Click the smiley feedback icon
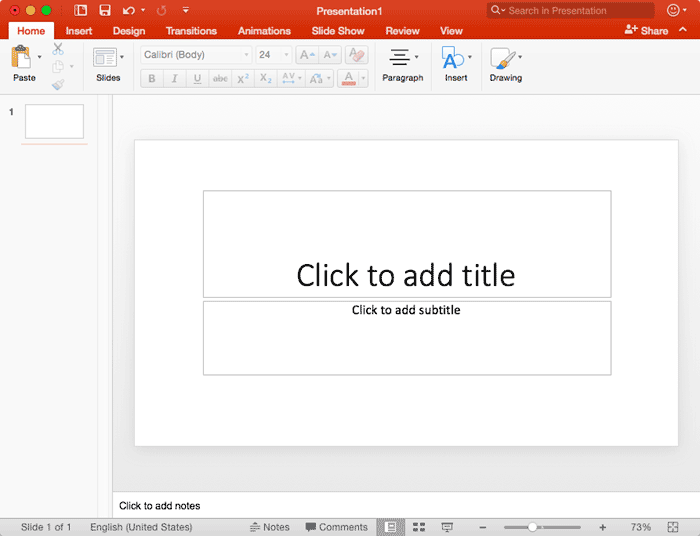 pyautogui.click(x=673, y=10)
